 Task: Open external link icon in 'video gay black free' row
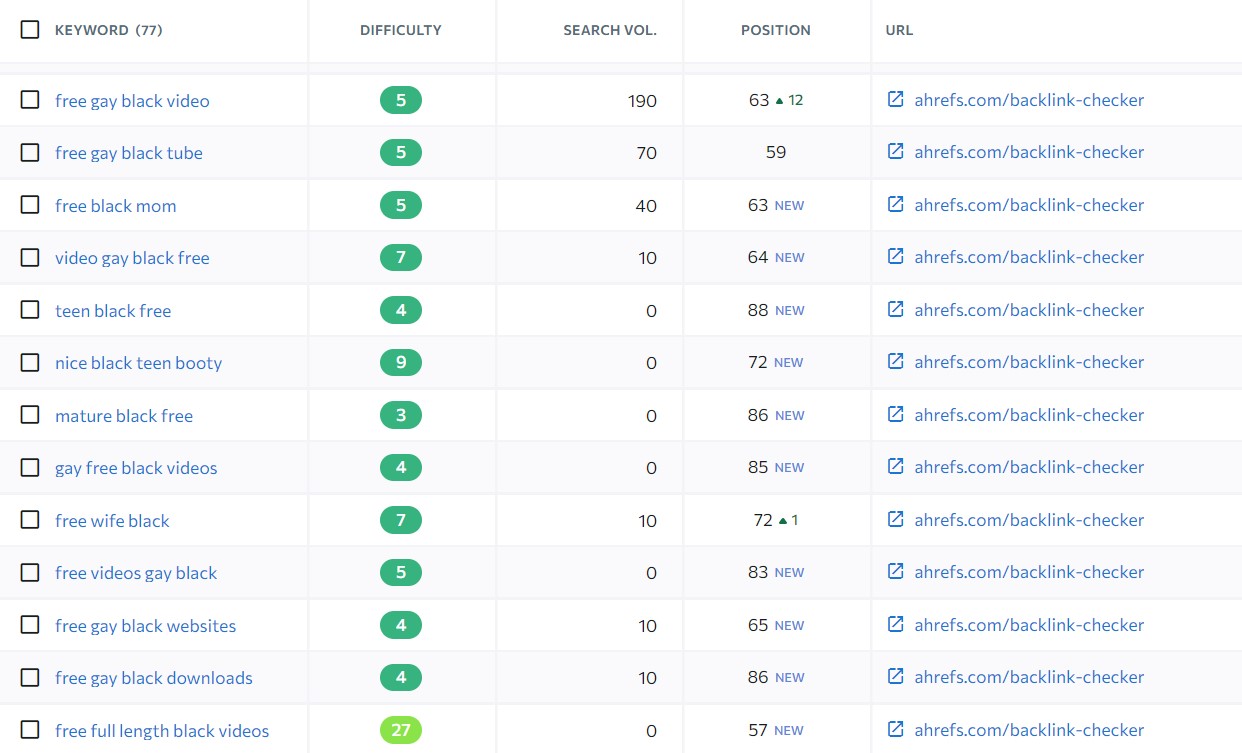click(x=896, y=256)
